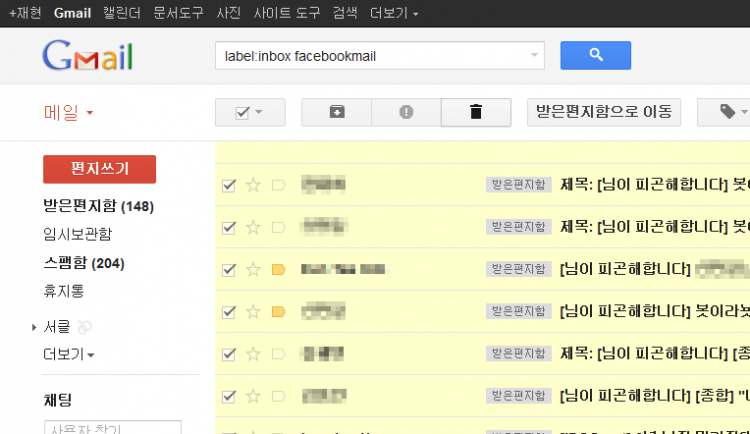
Task: Click the Gmail logo
Action: (88, 56)
